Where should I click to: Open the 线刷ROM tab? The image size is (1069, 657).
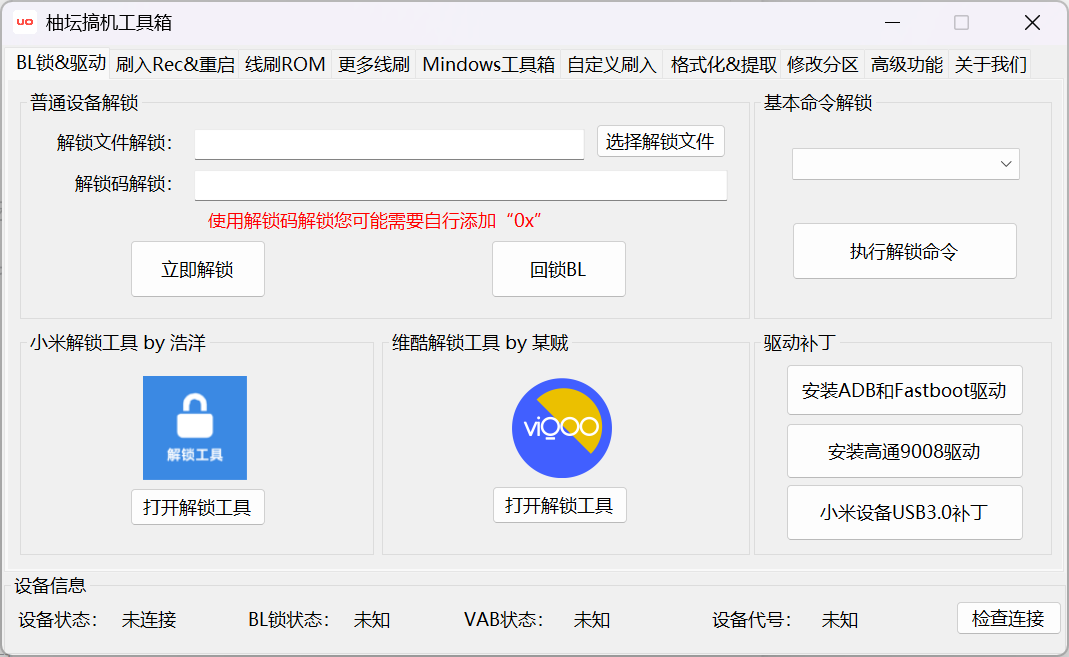point(285,63)
